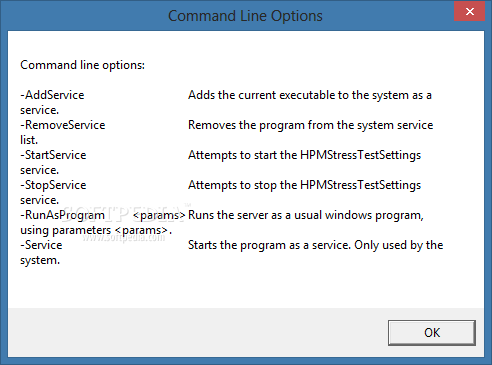
Task: Click "Runs the server as a usual" description
Action: coord(255,215)
